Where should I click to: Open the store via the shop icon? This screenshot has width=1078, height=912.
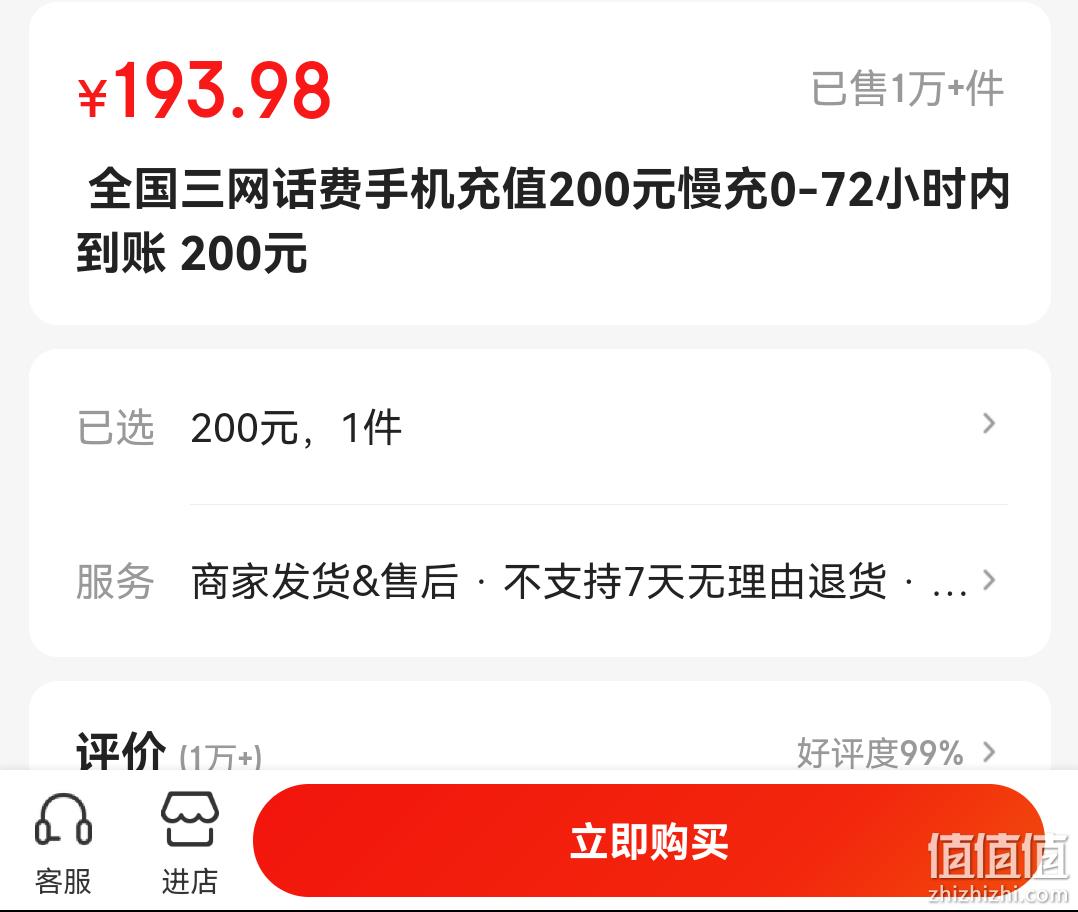click(x=190, y=819)
